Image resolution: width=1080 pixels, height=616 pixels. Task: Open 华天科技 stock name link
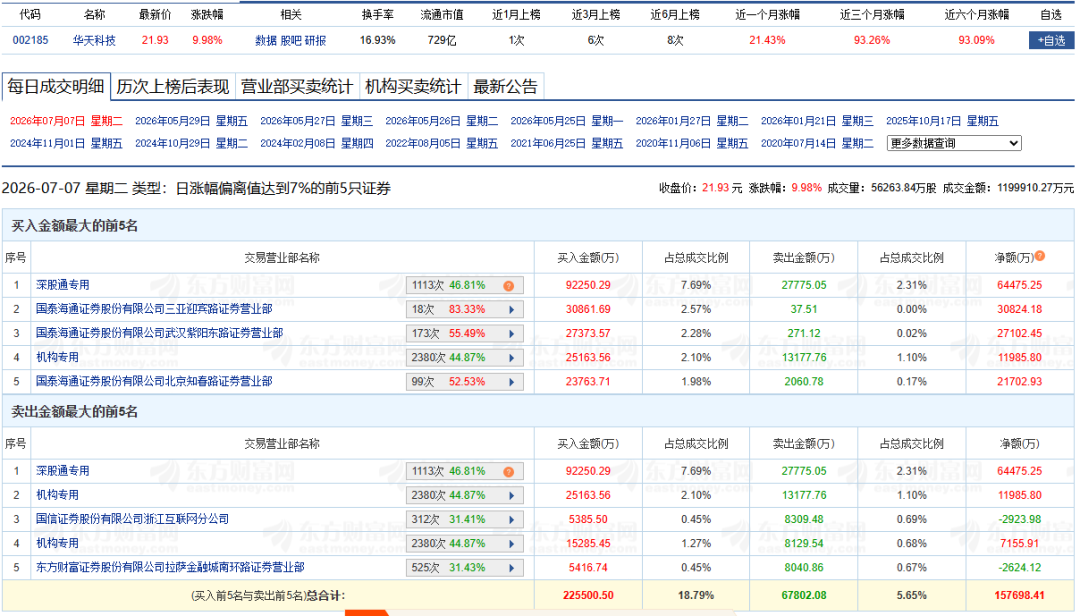coord(94,41)
